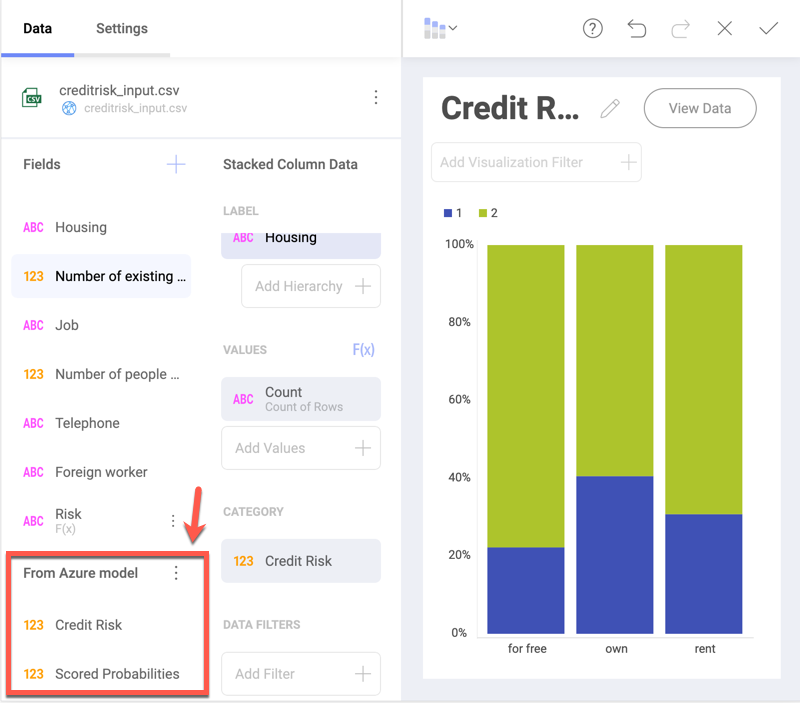Image resolution: width=800 pixels, height=703 pixels.
Task: Undo the last change
Action: coord(637,28)
